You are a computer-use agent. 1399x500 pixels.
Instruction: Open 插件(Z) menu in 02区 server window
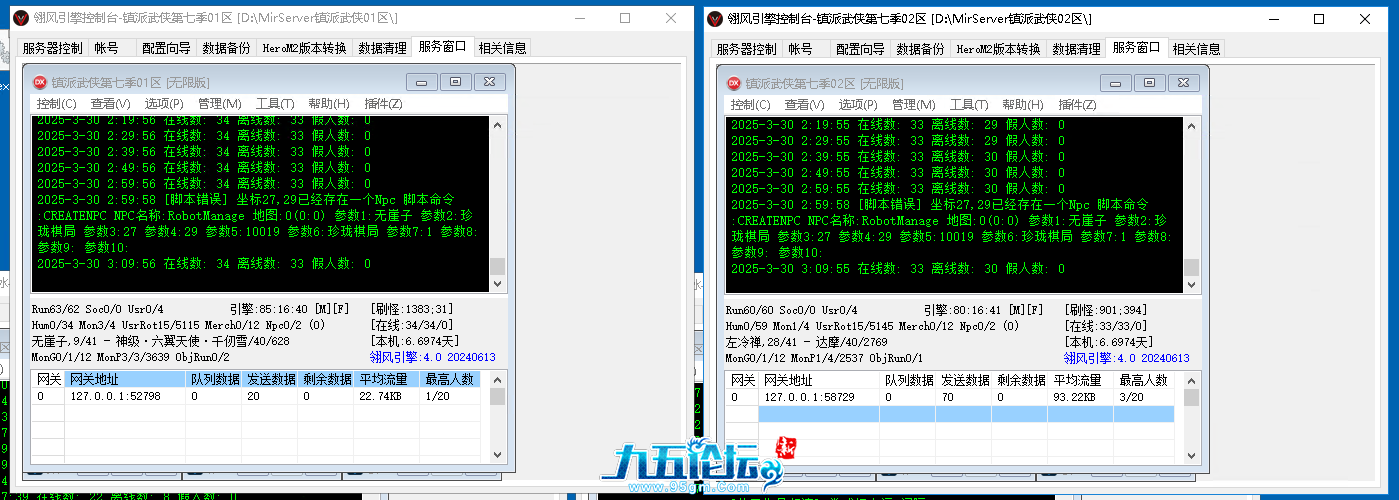1077,104
